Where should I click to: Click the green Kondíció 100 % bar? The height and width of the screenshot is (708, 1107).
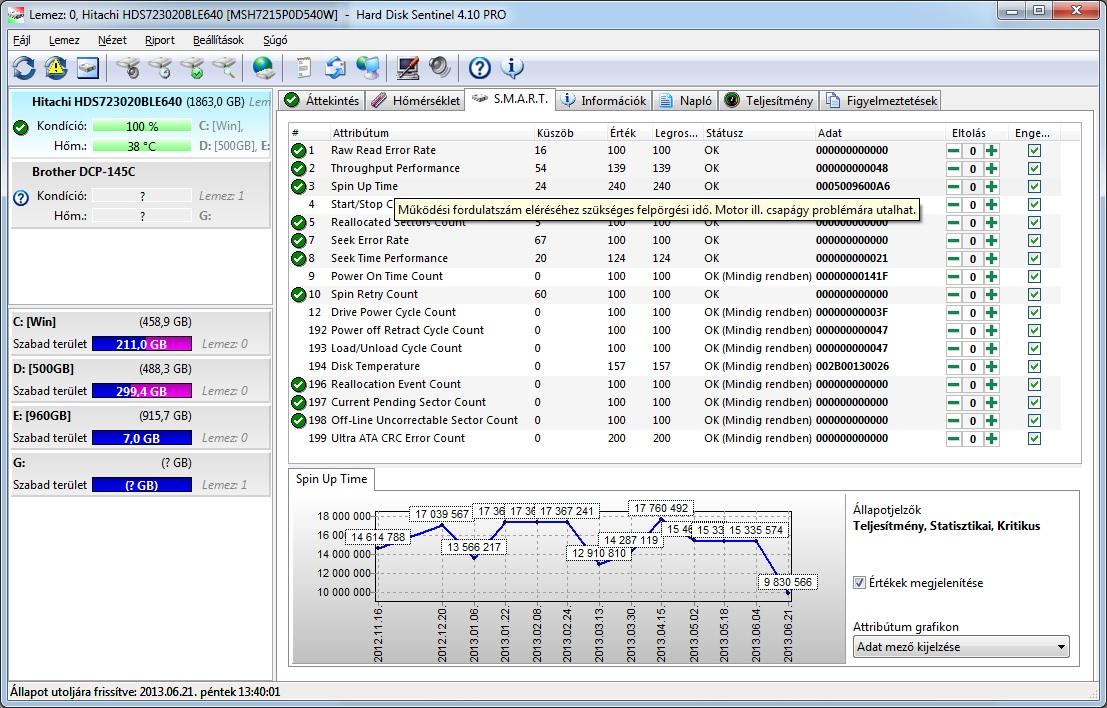(142, 126)
